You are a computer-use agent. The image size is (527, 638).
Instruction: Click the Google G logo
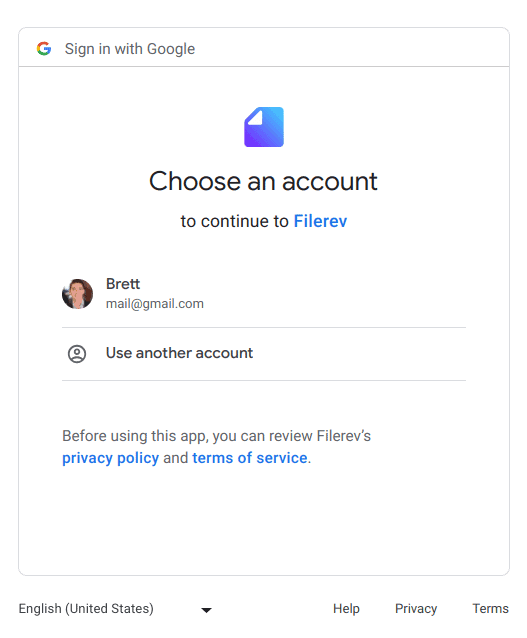[44, 48]
